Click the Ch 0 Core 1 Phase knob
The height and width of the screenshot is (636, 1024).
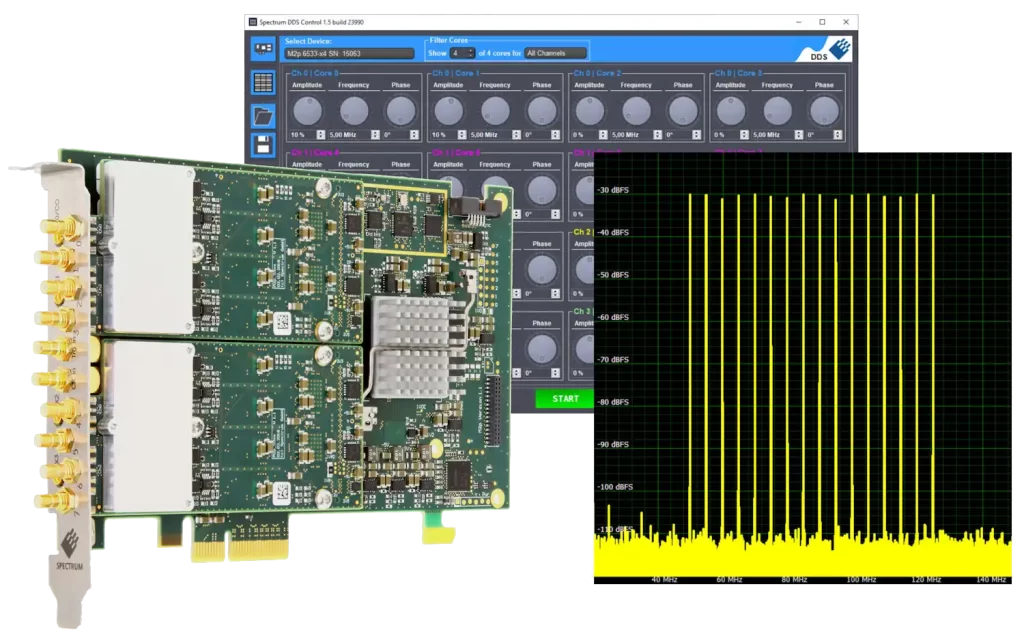541,110
